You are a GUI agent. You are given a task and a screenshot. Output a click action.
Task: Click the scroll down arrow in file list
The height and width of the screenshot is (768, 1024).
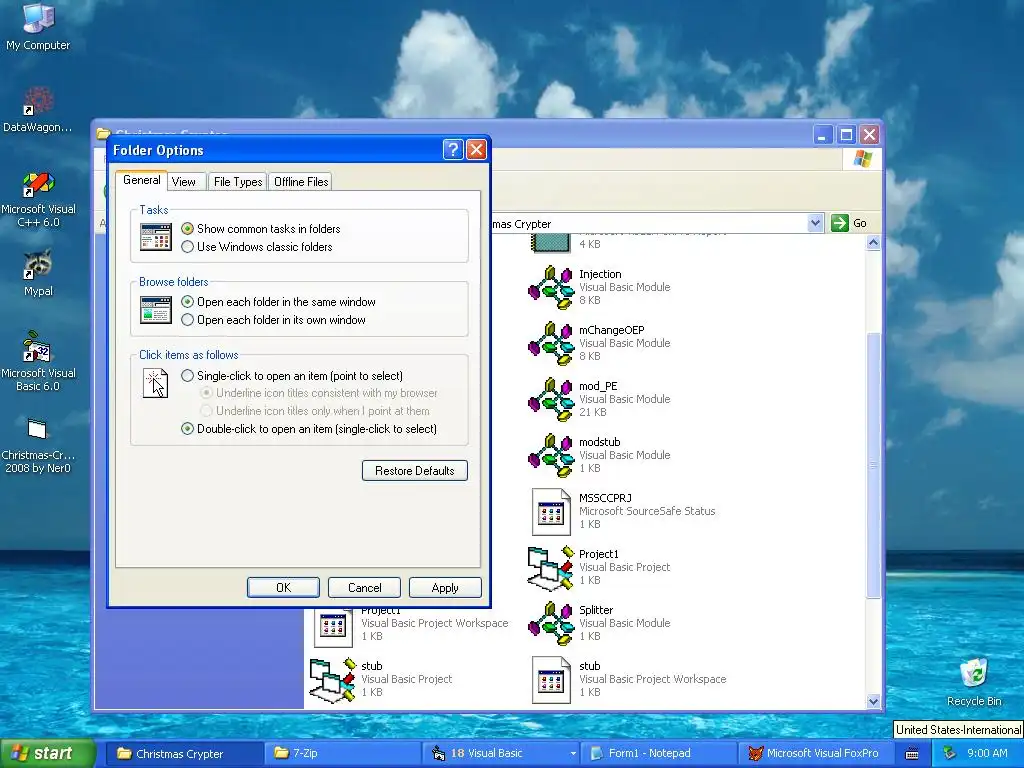[x=873, y=701]
